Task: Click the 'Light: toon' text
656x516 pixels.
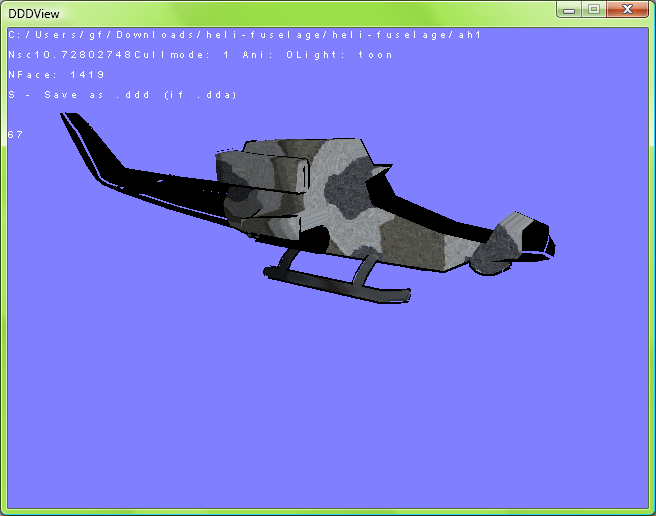Action: coord(343,55)
